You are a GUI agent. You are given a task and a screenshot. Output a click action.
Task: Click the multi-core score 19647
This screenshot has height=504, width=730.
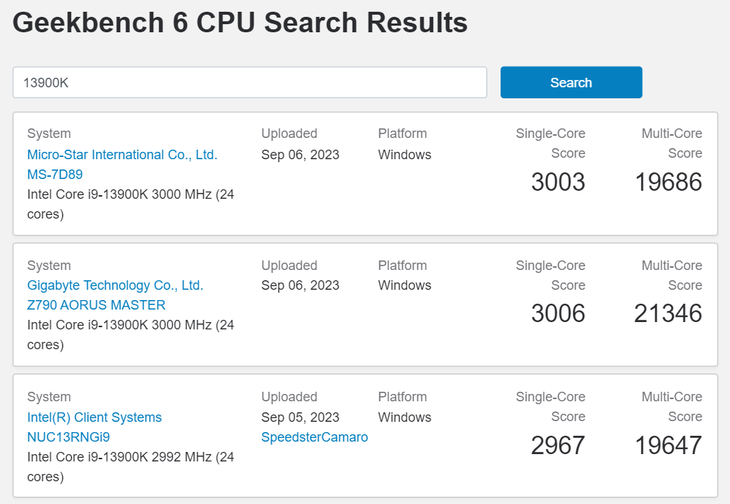click(x=668, y=445)
